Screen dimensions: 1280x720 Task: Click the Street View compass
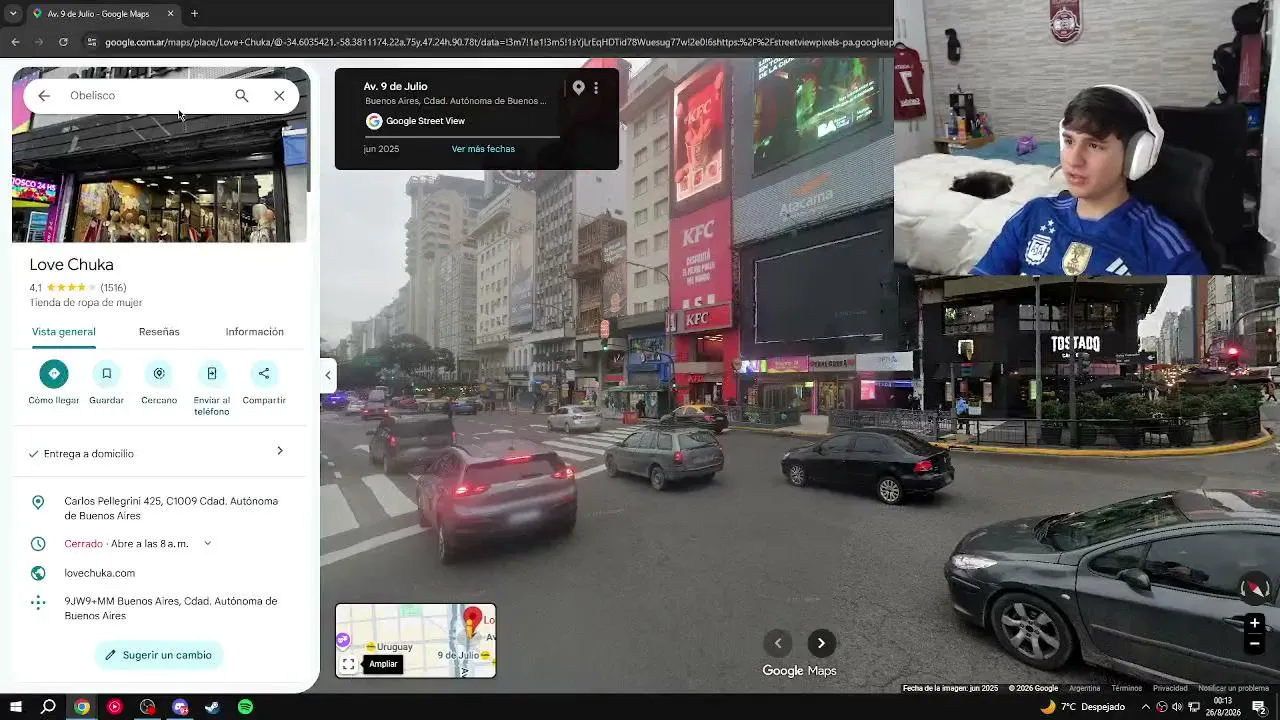[1255, 588]
